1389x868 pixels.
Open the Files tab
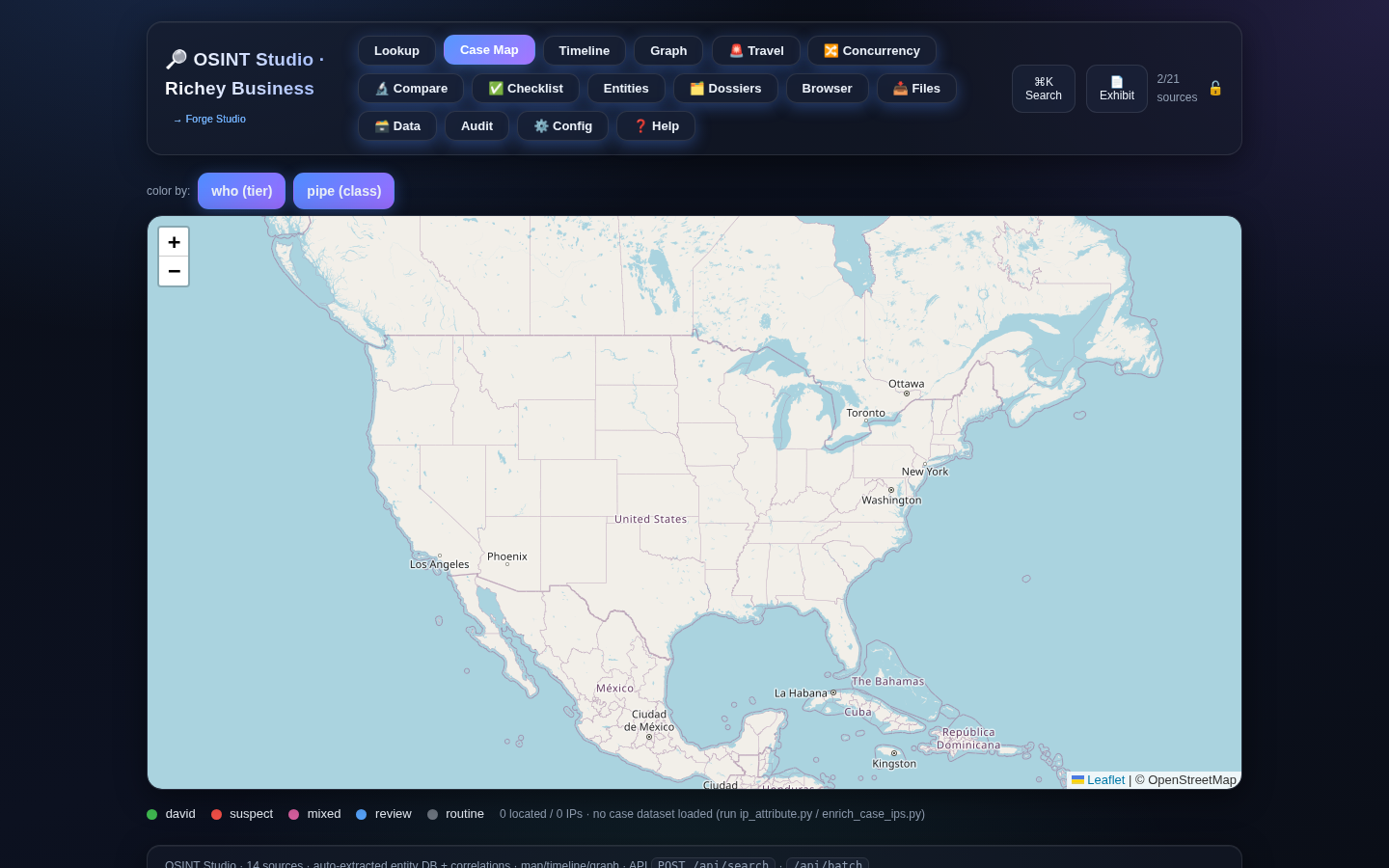pos(916,88)
